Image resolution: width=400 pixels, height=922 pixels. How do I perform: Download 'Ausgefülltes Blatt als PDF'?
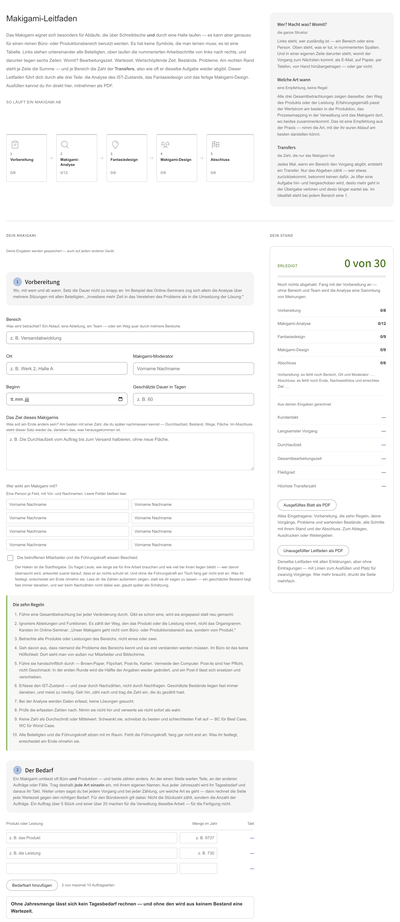306,505
